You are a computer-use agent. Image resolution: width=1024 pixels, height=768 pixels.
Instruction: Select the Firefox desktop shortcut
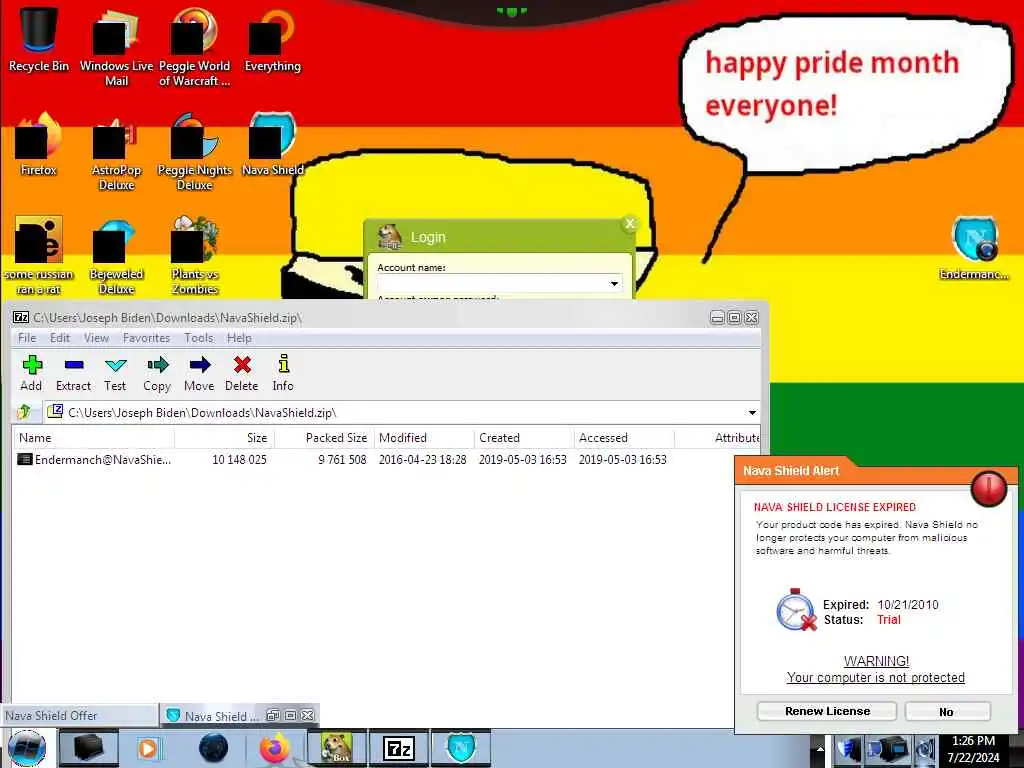point(39,144)
